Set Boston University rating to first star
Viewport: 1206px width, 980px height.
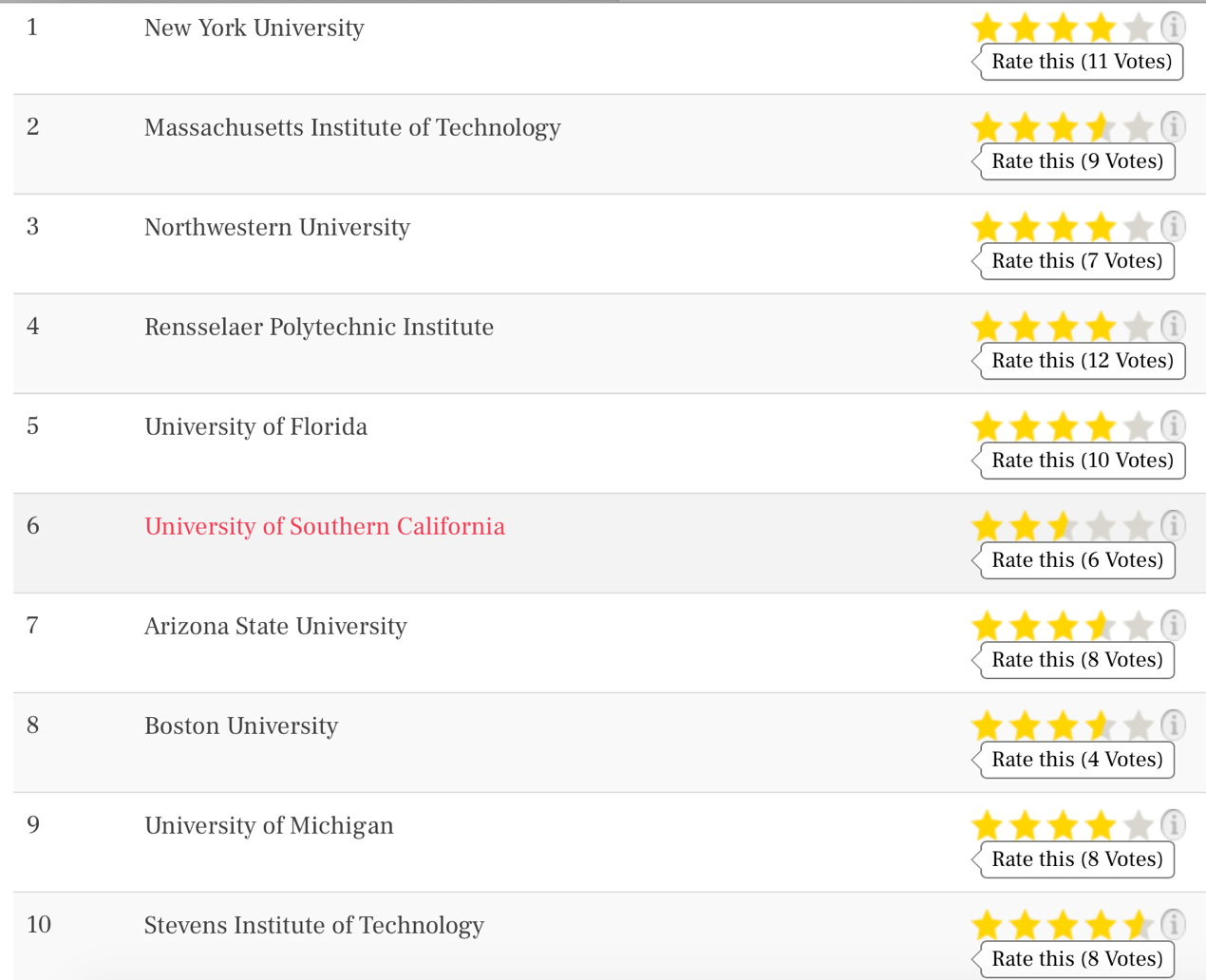(988, 726)
